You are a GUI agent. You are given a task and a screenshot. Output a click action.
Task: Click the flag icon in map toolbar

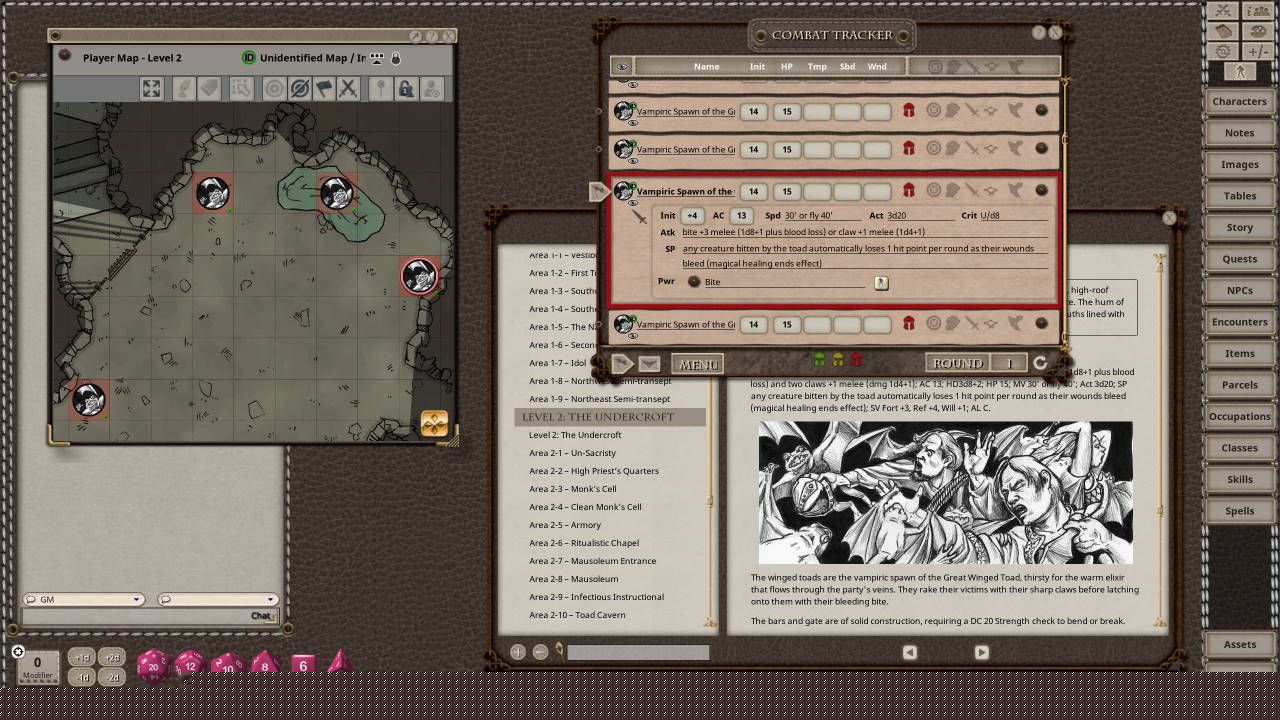pyautogui.click(x=324, y=89)
